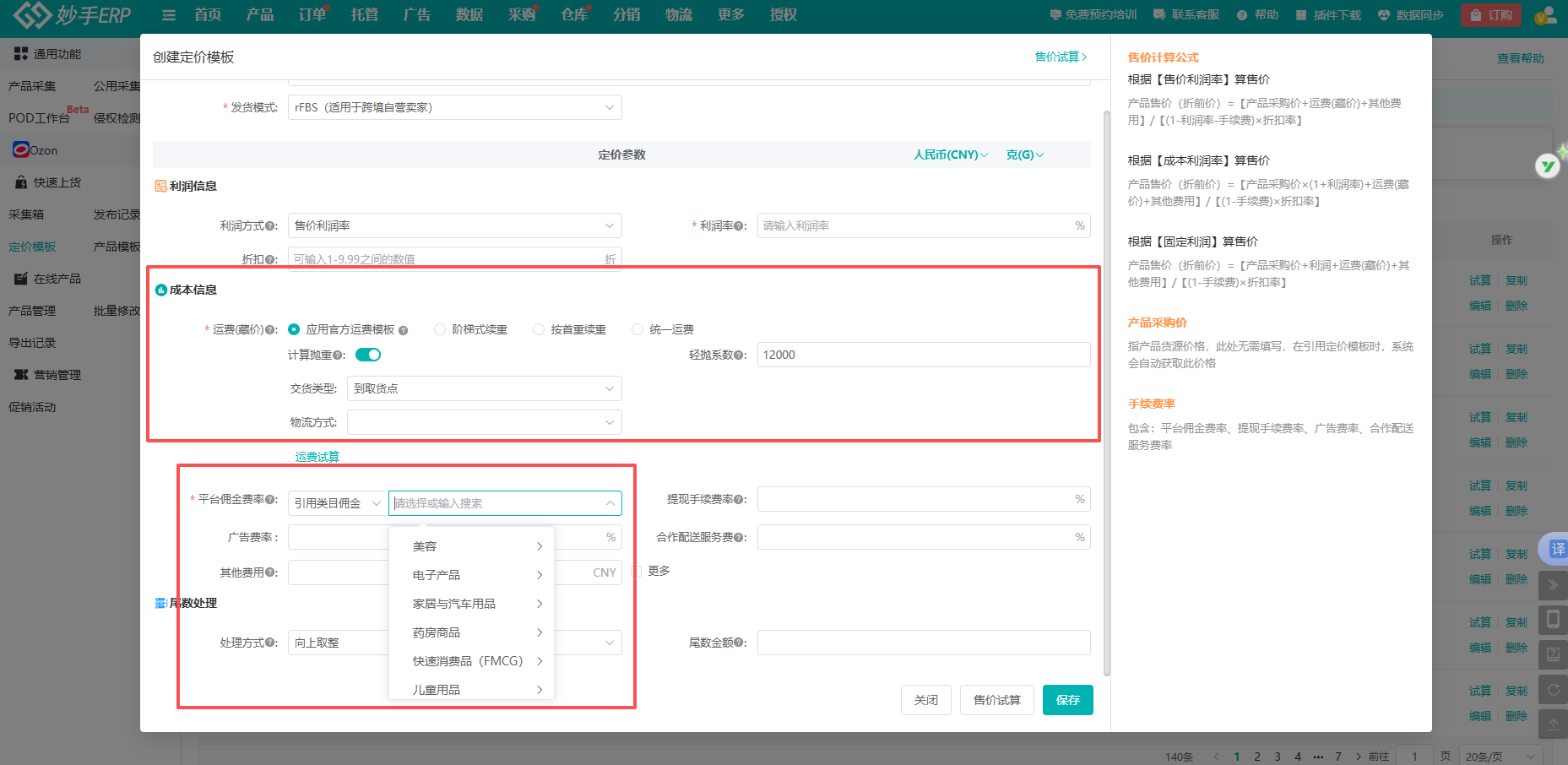Click the 保存 button
1568x765 pixels.
point(1067,700)
